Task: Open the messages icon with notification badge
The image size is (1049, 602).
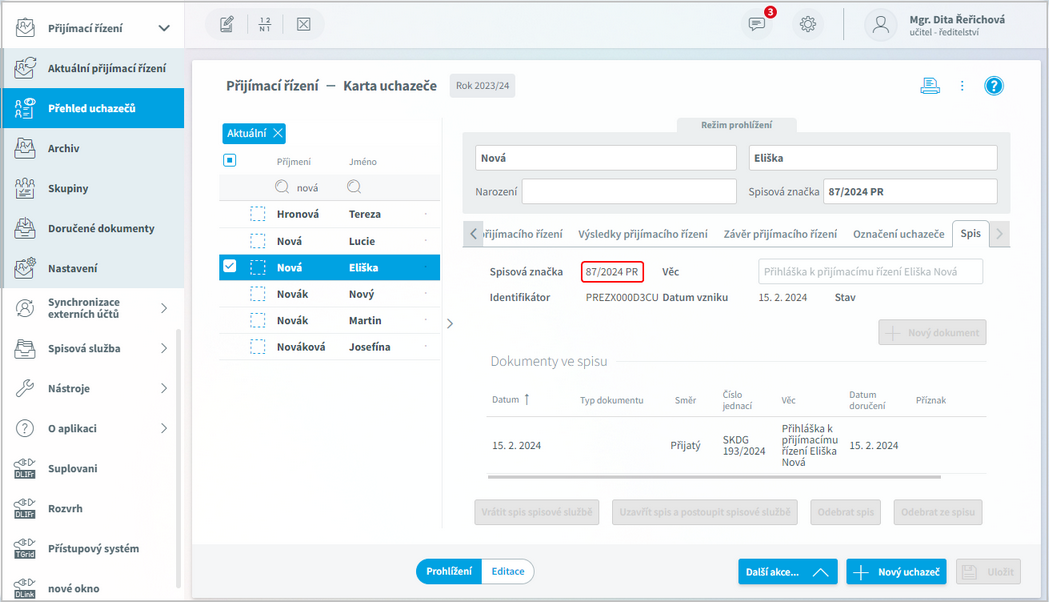Action: 758,25
